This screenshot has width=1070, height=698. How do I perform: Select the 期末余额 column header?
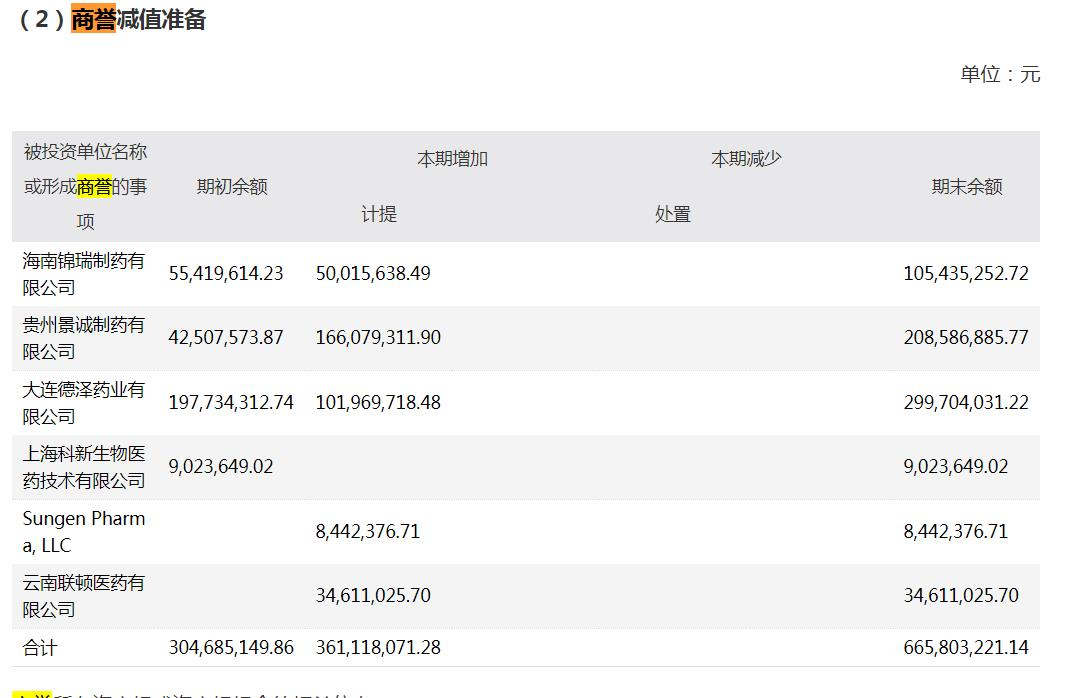tap(967, 186)
